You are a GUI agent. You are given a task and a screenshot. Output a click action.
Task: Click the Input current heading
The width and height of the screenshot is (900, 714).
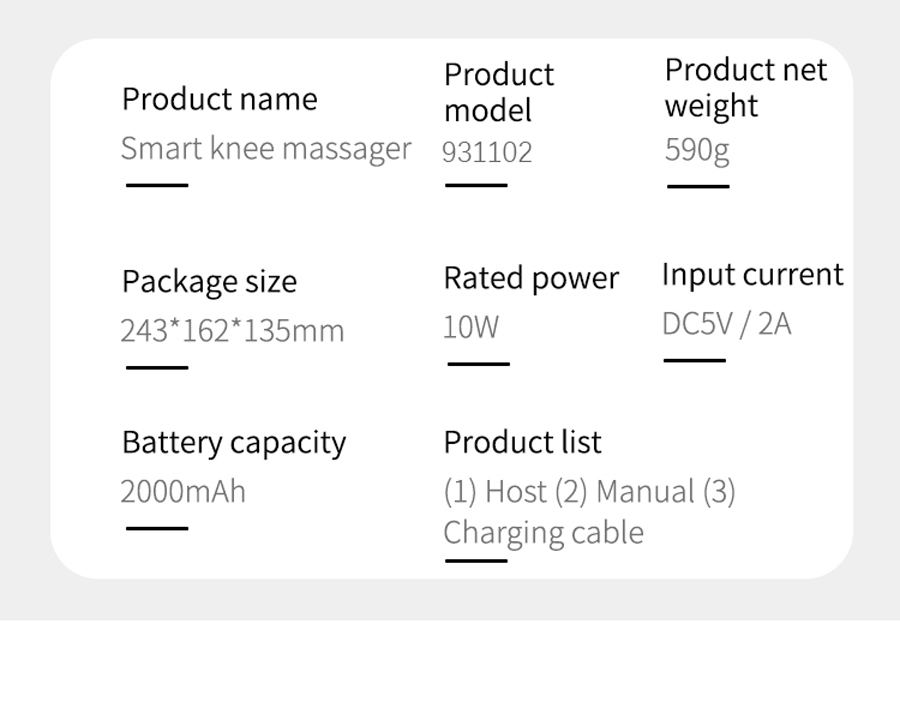tap(752, 274)
